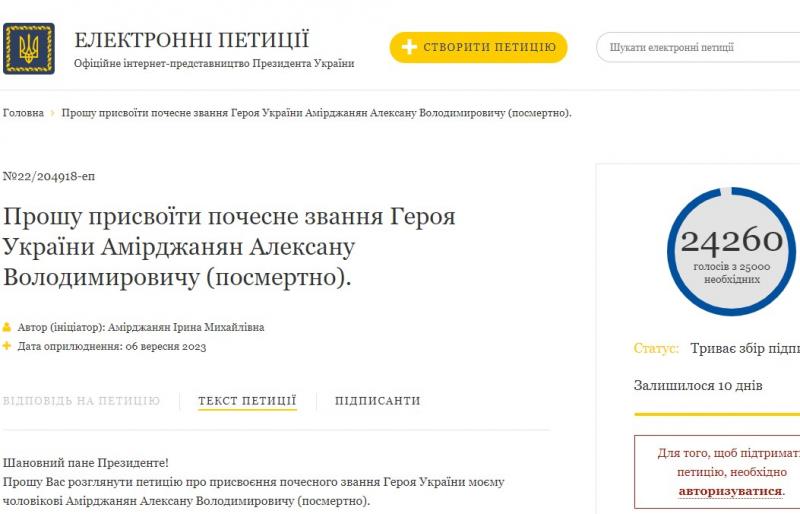
Task: Click the main petition headline text
Action: point(229,247)
